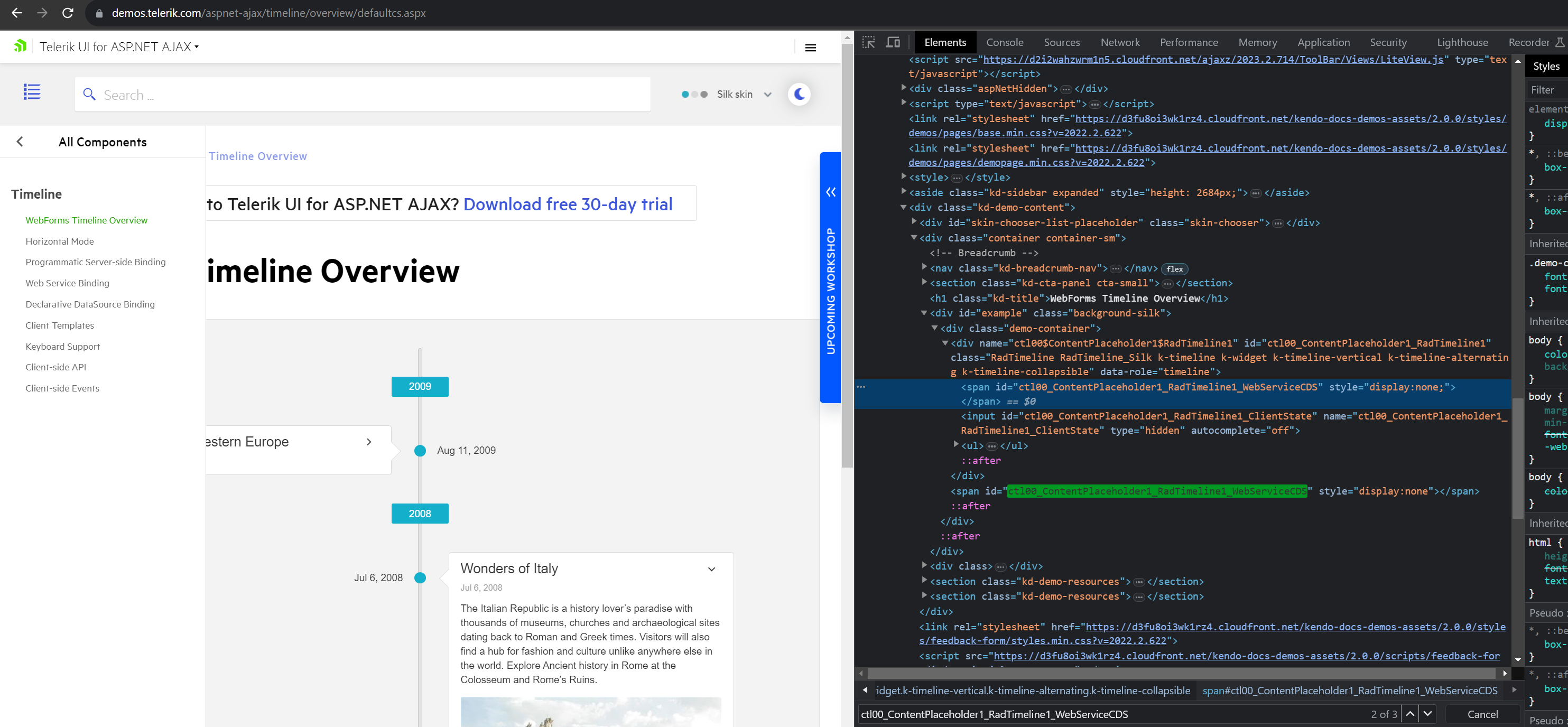Viewport: 1568px width, 727px height.
Task: Open the Silk skin chooser dropdown
Action: point(727,94)
